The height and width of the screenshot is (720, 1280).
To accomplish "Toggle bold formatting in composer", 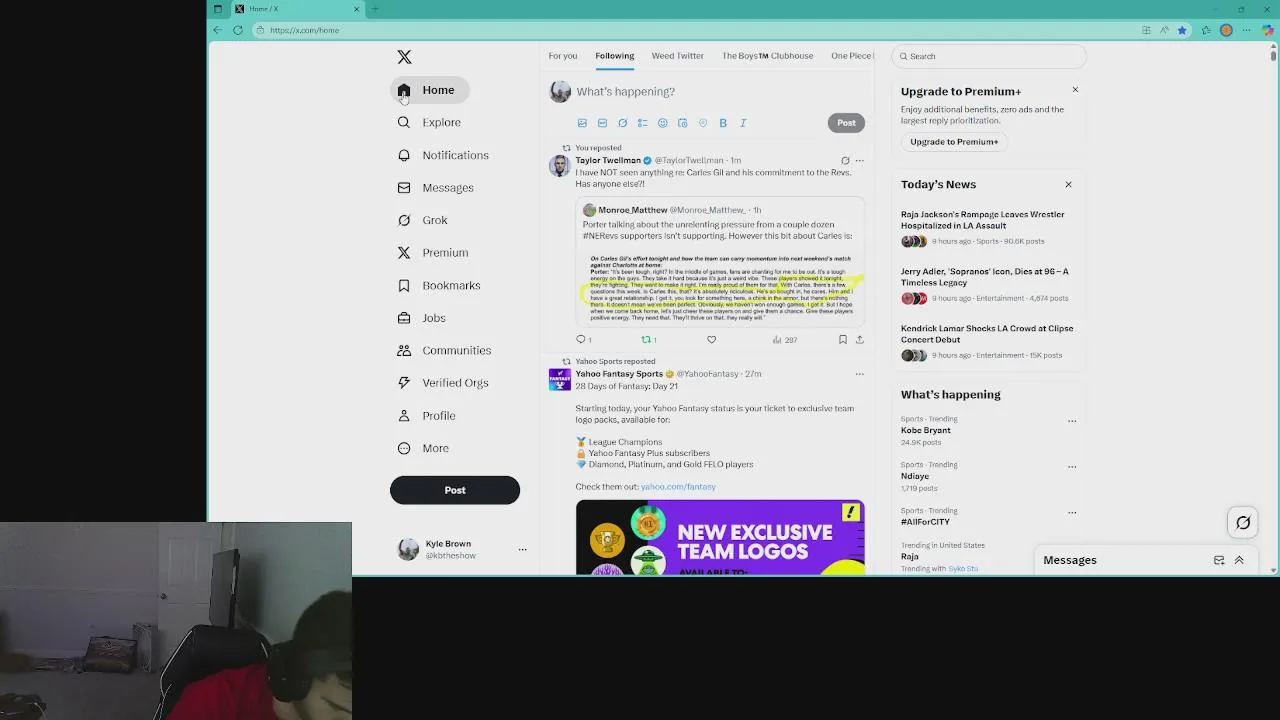I will [723, 123].
